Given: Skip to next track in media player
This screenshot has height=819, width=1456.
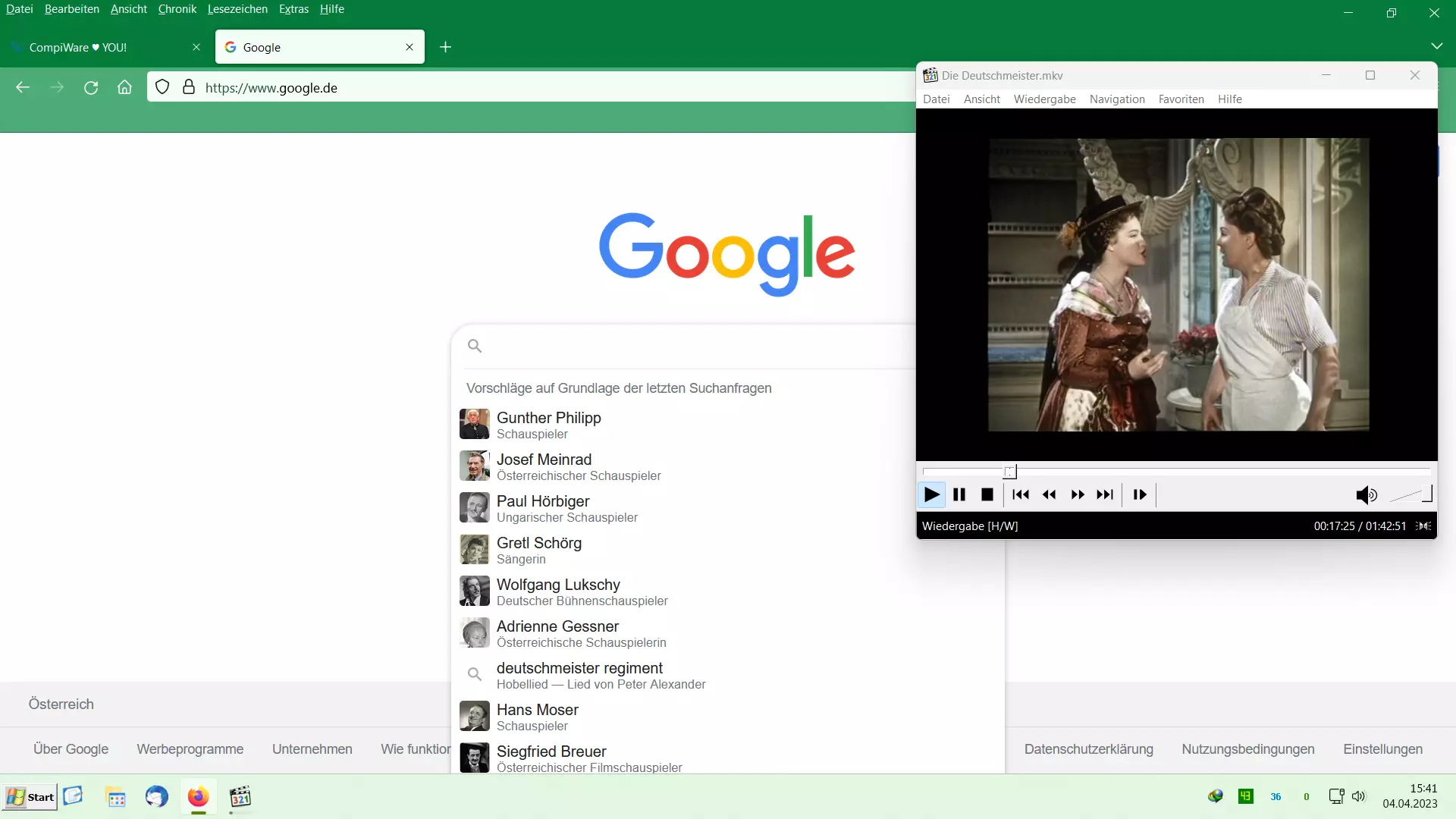Looking at the screenshot, I should (1106, 494).
